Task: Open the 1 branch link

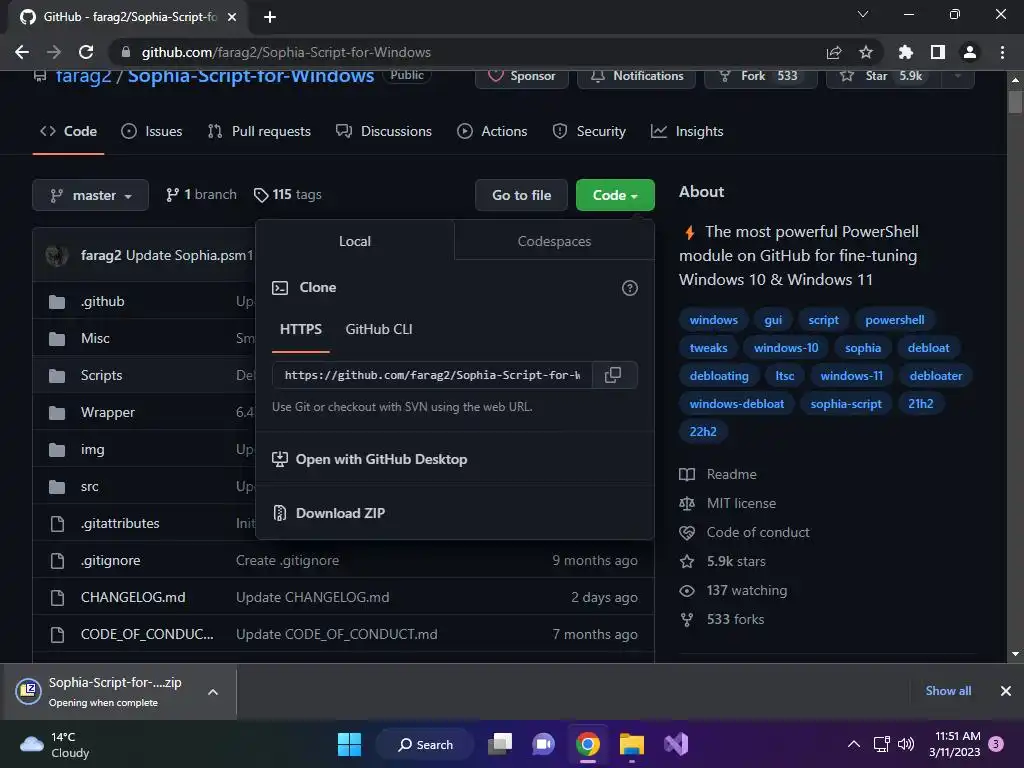Action: pos(201,195)
